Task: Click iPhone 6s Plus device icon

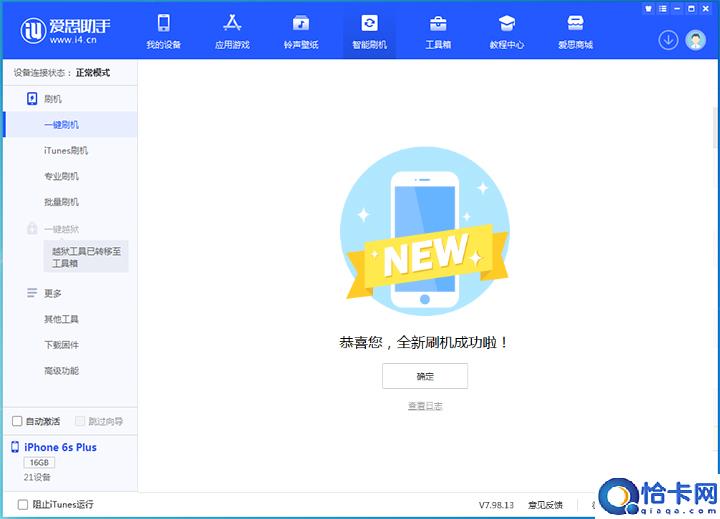Action: tap(15, 447)
